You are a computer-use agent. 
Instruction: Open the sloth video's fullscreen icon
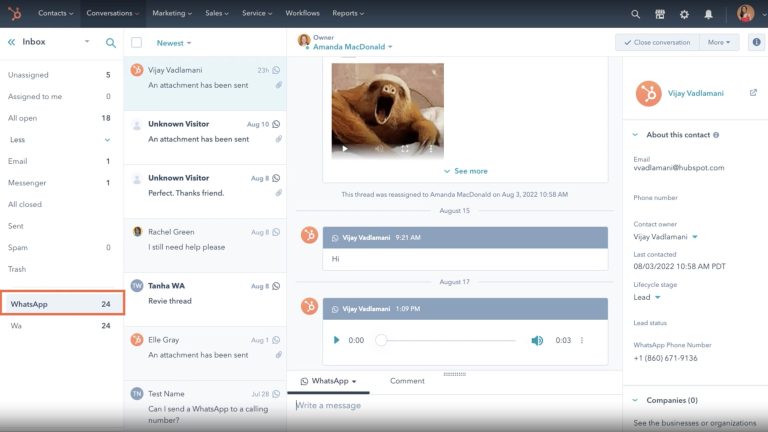coord(405,148)
